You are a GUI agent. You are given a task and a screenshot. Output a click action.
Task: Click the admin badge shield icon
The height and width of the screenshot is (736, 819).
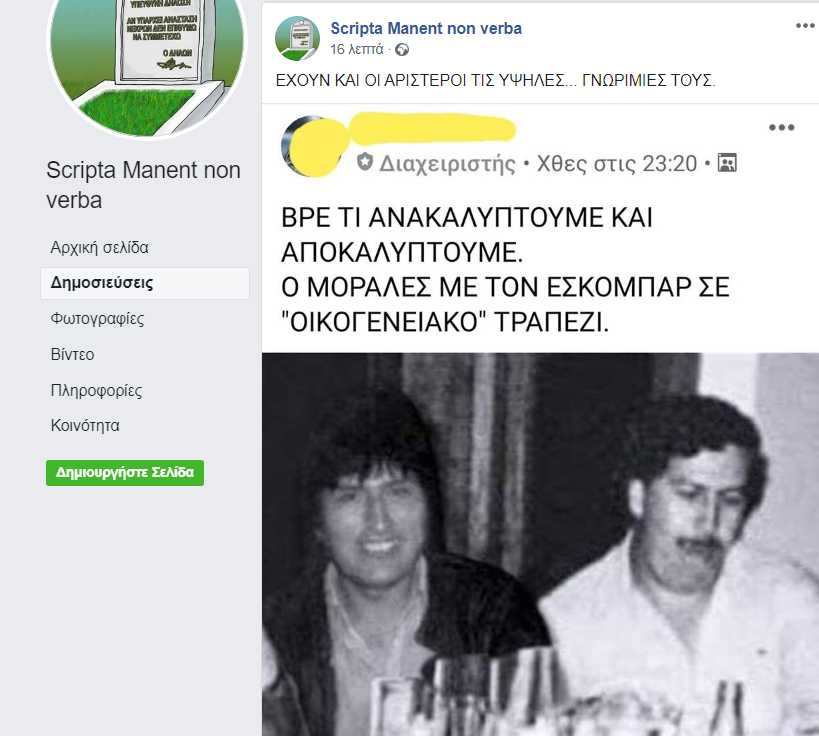pos(365,162)
